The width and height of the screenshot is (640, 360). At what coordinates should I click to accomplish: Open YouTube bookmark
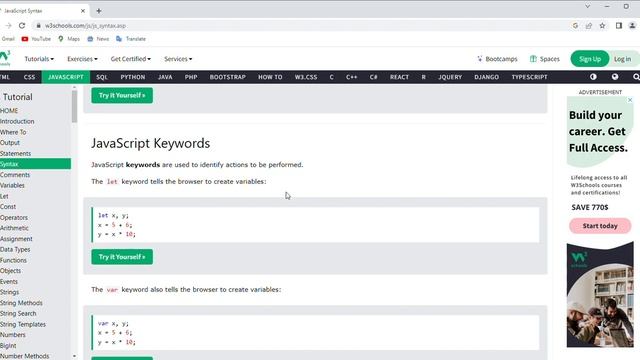36,39
